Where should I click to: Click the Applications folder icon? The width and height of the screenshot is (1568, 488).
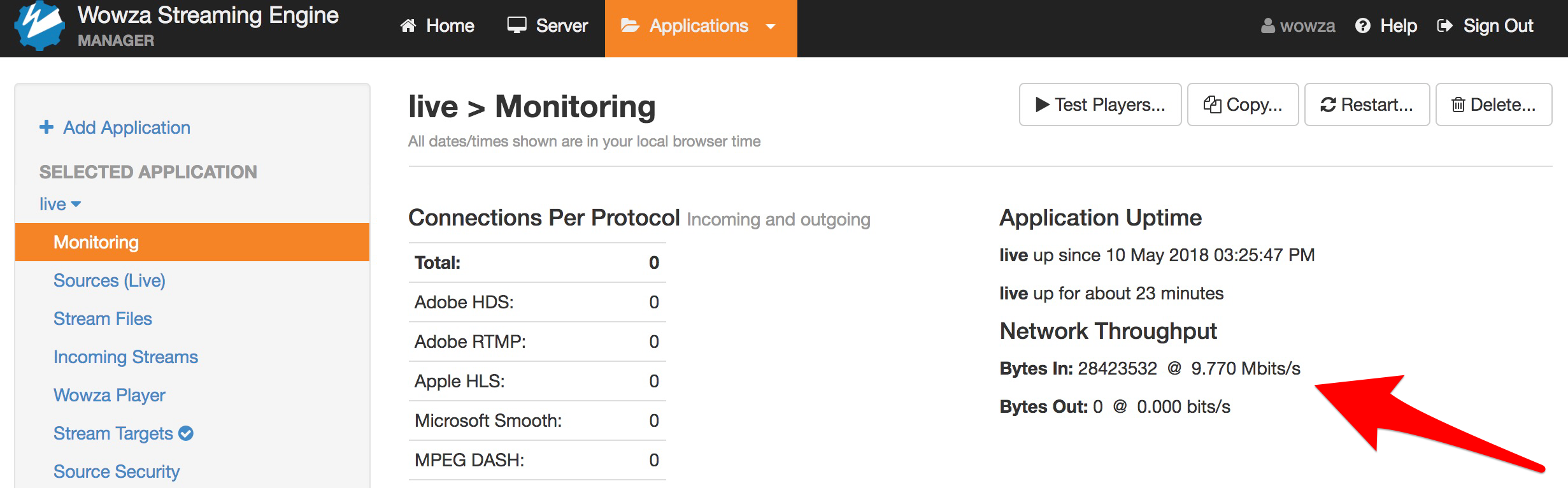[630, 25]
